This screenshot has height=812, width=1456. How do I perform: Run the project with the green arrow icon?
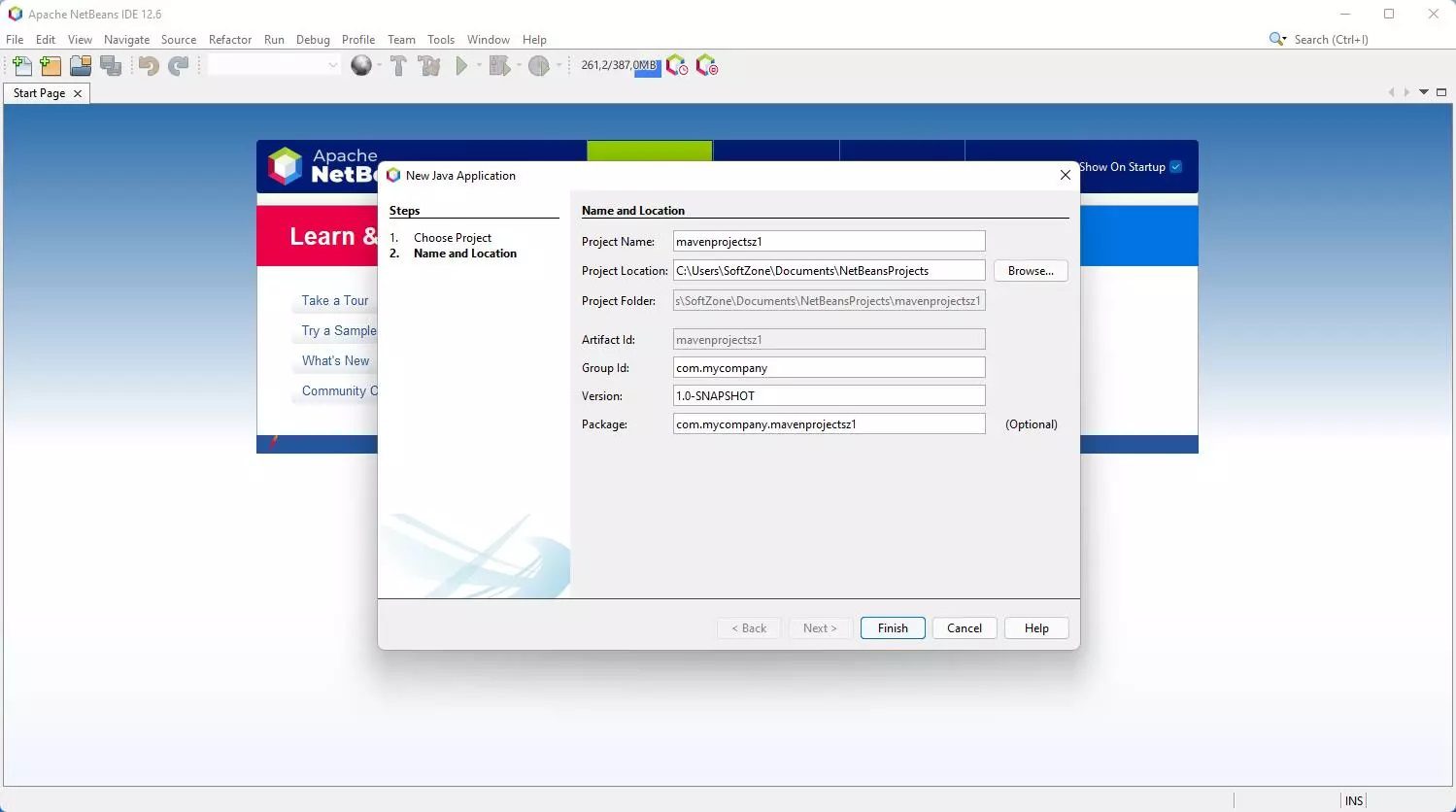tap(460, 65)
